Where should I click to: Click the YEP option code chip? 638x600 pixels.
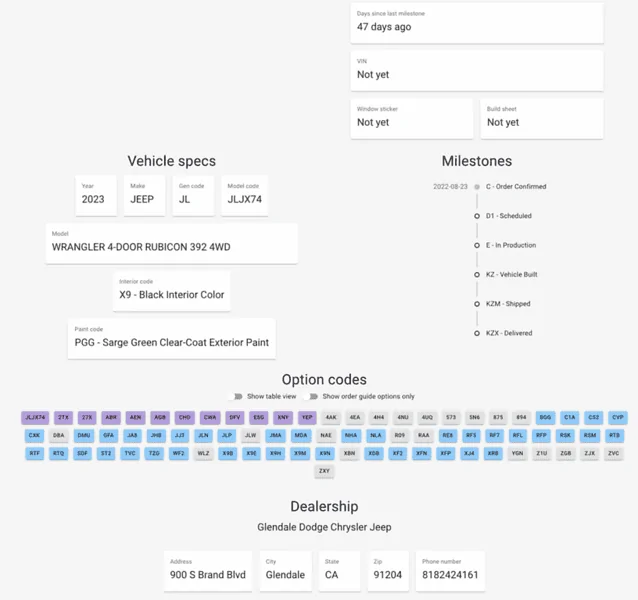(x=307, y=418)
